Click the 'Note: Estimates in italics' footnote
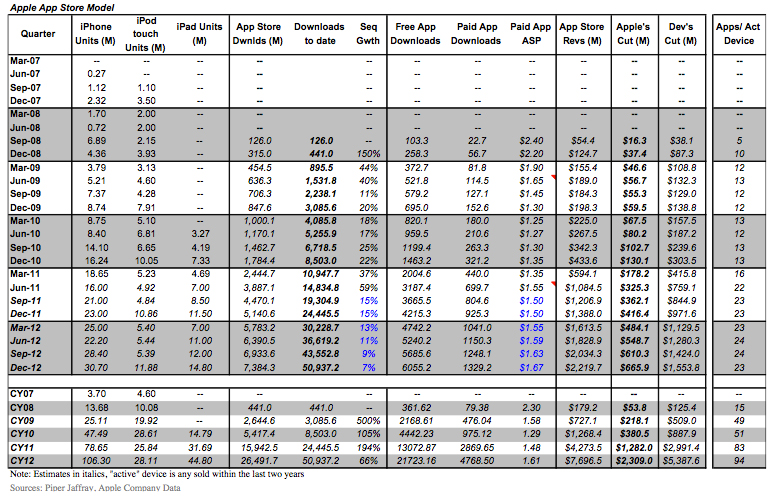 (x=157, y=474)
